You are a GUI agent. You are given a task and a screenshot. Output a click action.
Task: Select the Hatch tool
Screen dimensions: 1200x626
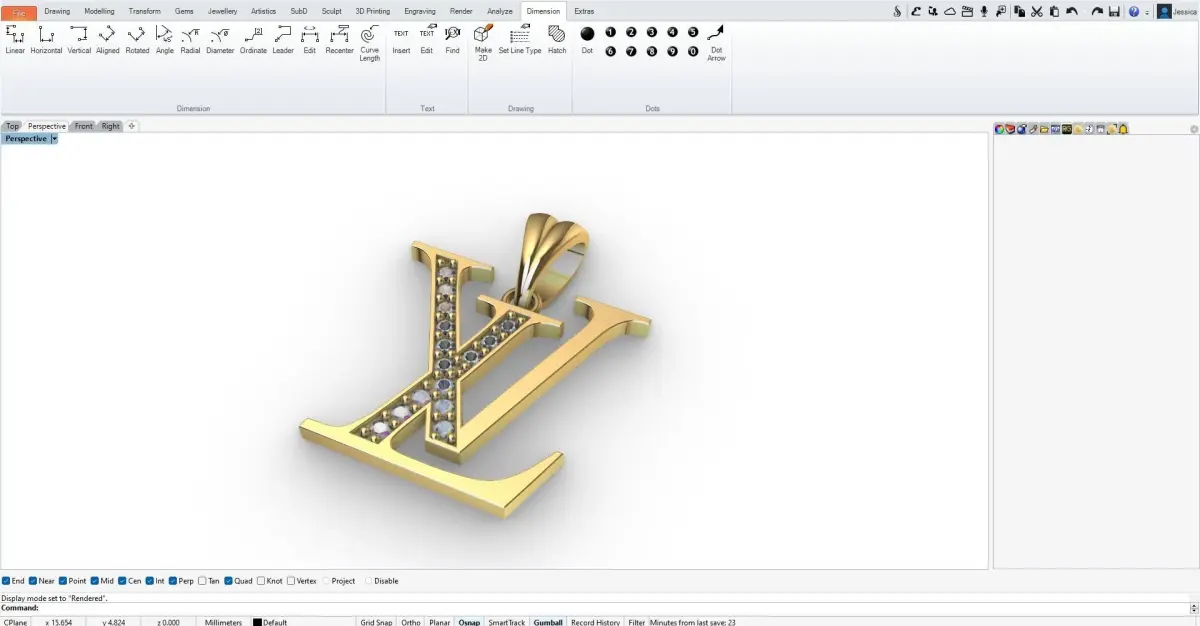[x=557, y=40]
